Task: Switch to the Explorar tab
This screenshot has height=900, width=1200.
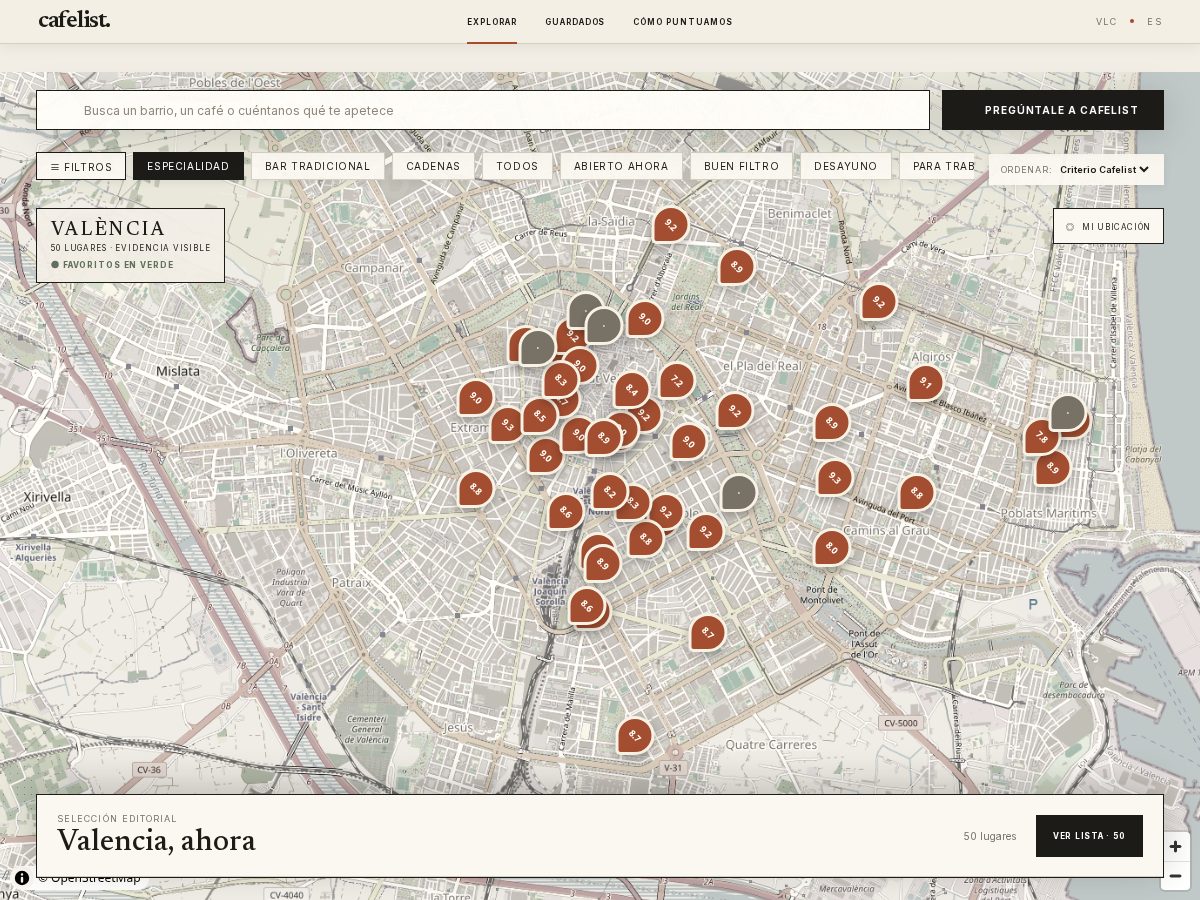Action: pyautogui.click(x=492, y=22)
